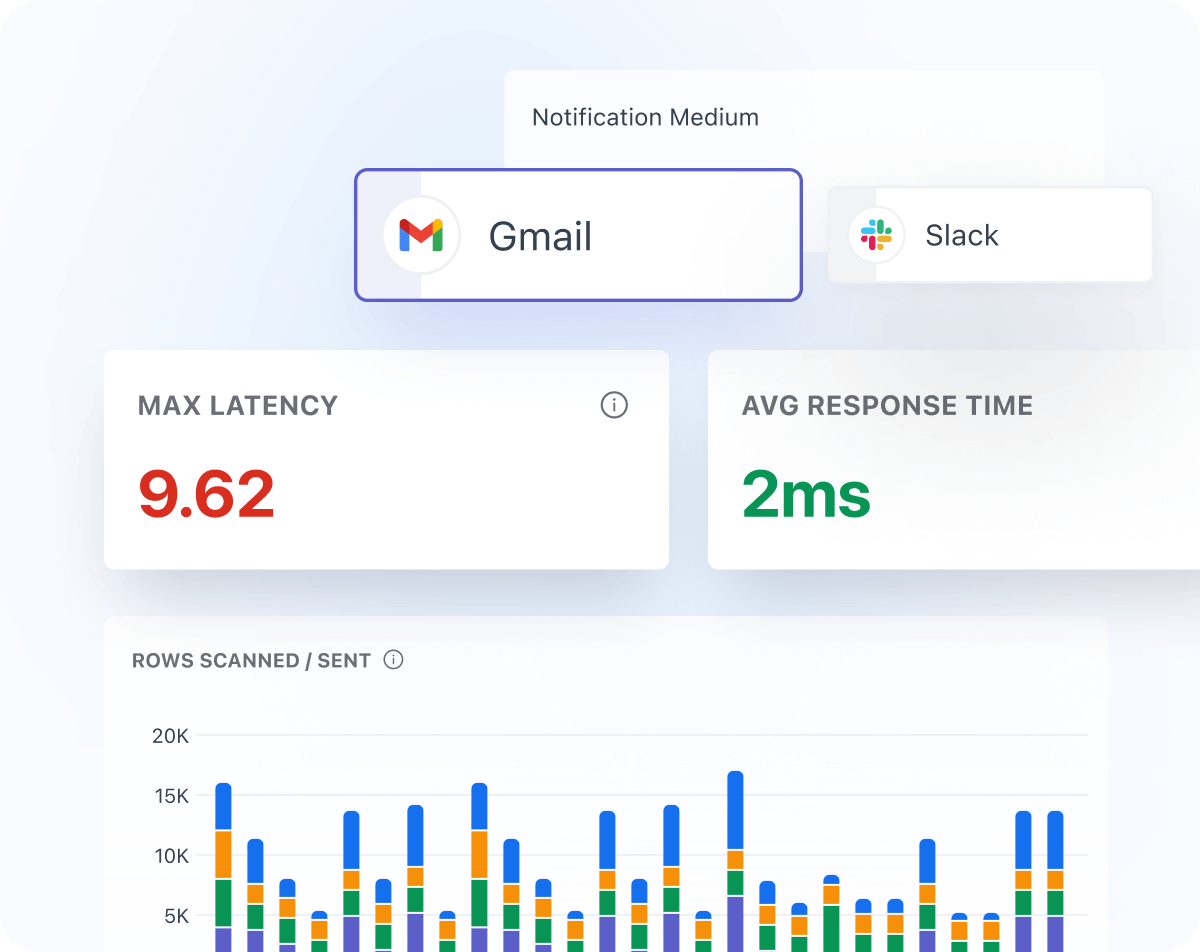Click the Slack logo icon
The height and width of the screenshot is (952, 1200).
click(x=876, y=235)
